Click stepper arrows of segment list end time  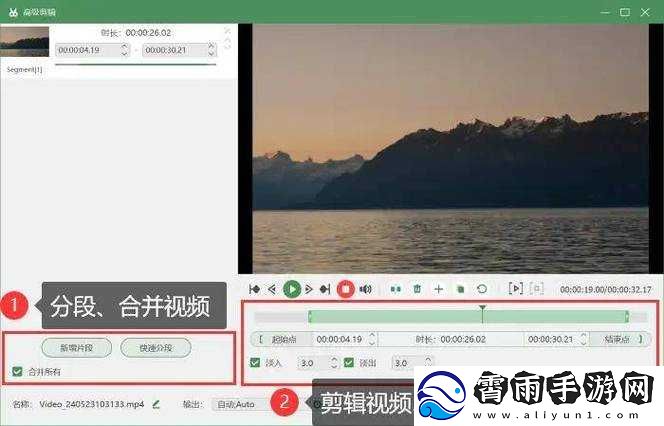(x=212, y=50)
